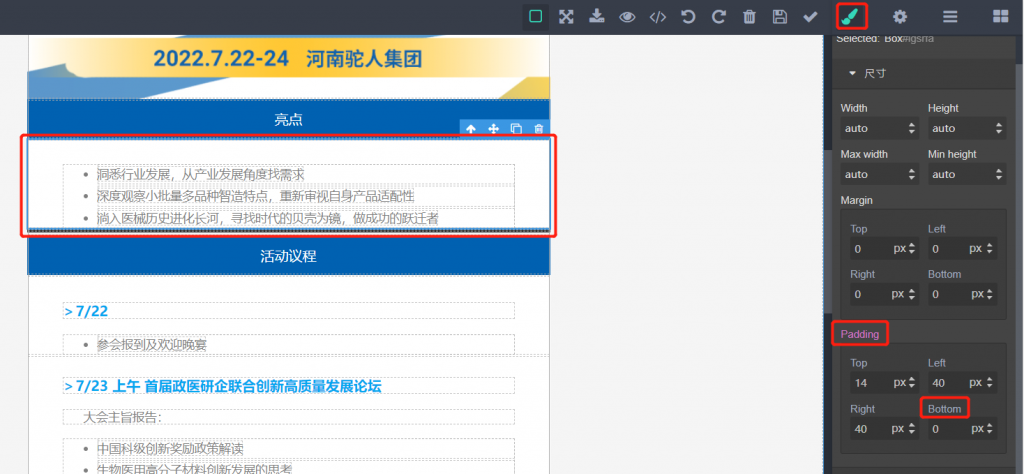Select the banner text 2022.7.22-24 河南驼人集团
1024x474 pixels.
click(287, 59)
